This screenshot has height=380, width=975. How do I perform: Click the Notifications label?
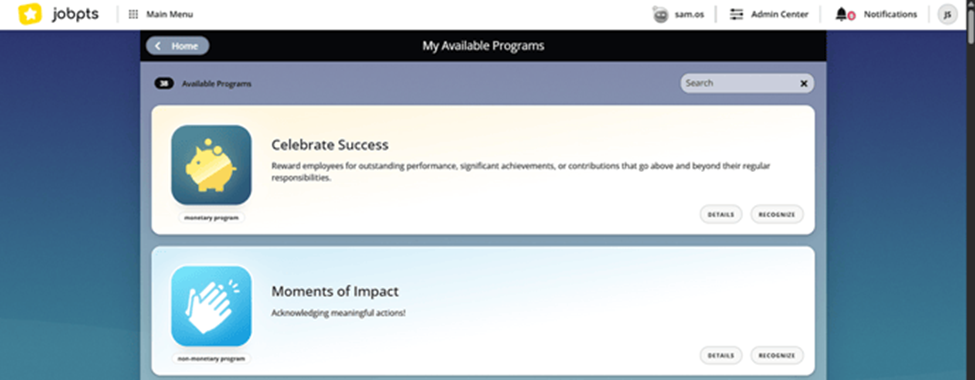pos(890,14)
